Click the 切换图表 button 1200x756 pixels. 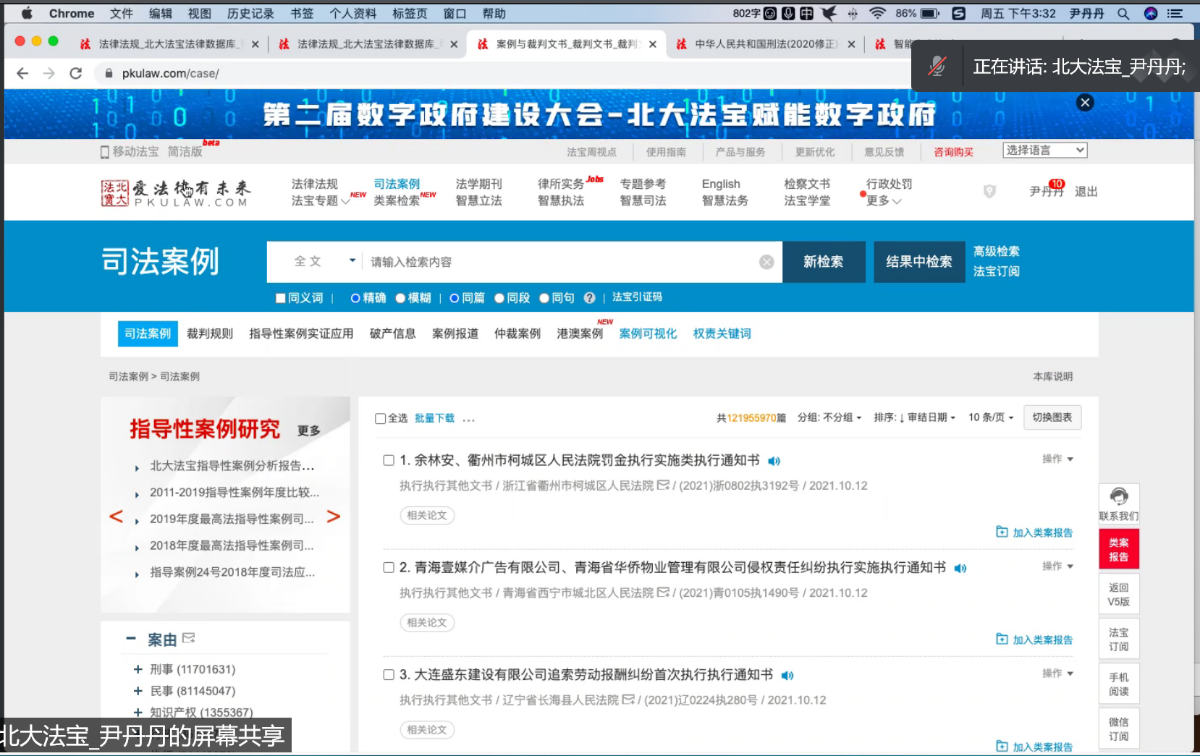[1052, 418]
